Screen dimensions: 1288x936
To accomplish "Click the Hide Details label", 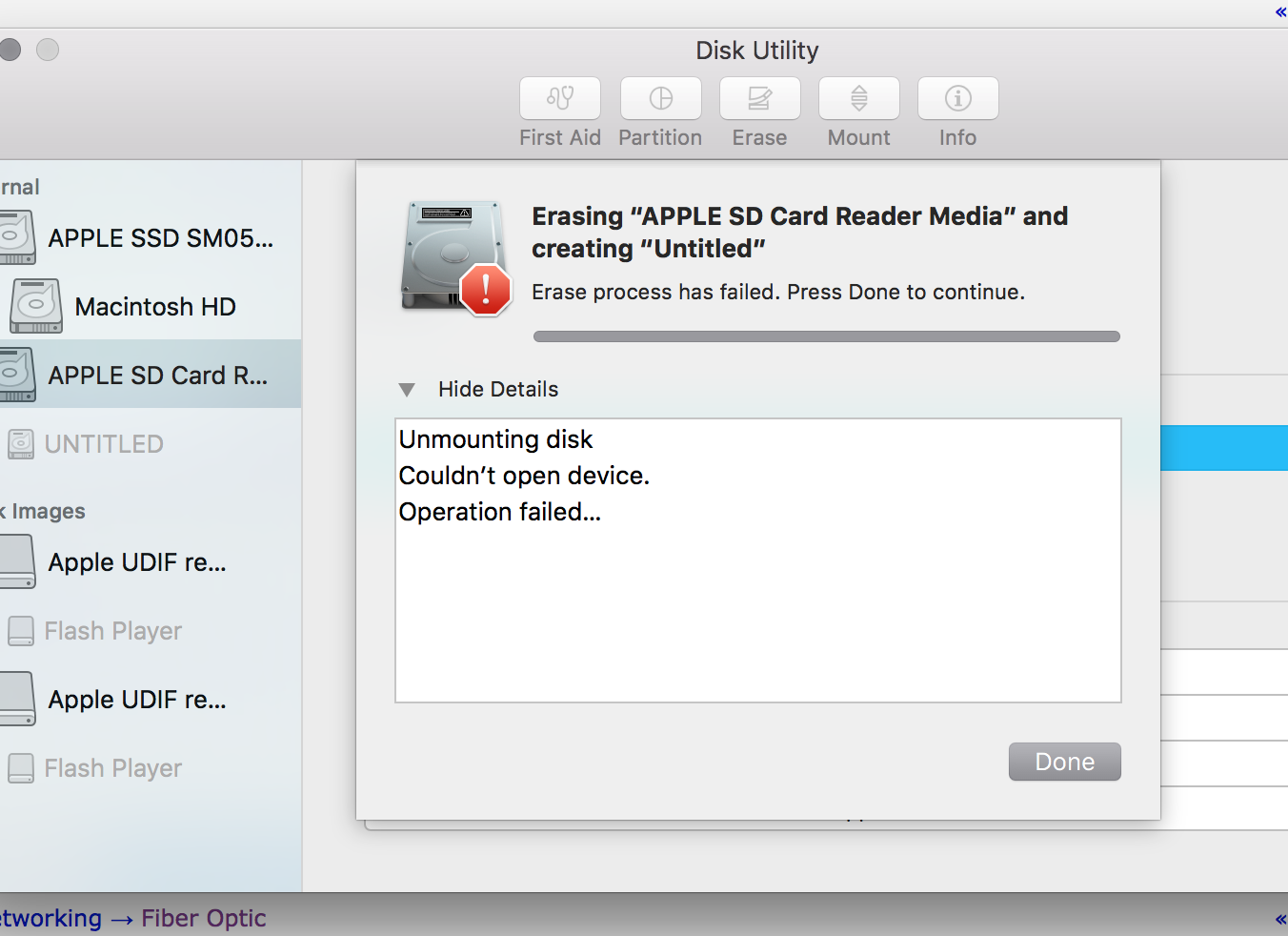I will (x=498, y=389).
